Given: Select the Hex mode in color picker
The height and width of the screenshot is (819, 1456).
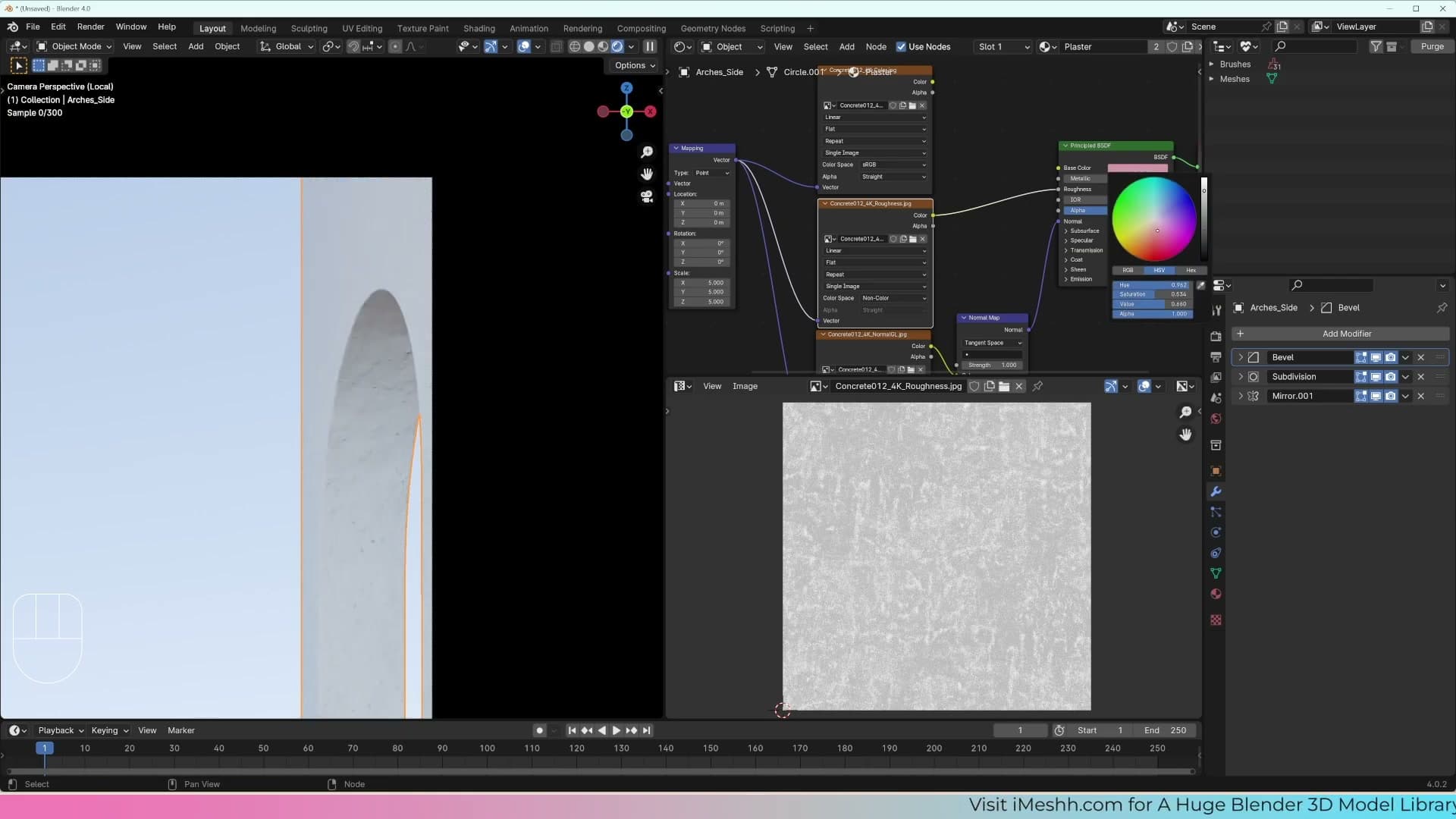Looking at the screenshot, I should click(x=1191, y=270).
